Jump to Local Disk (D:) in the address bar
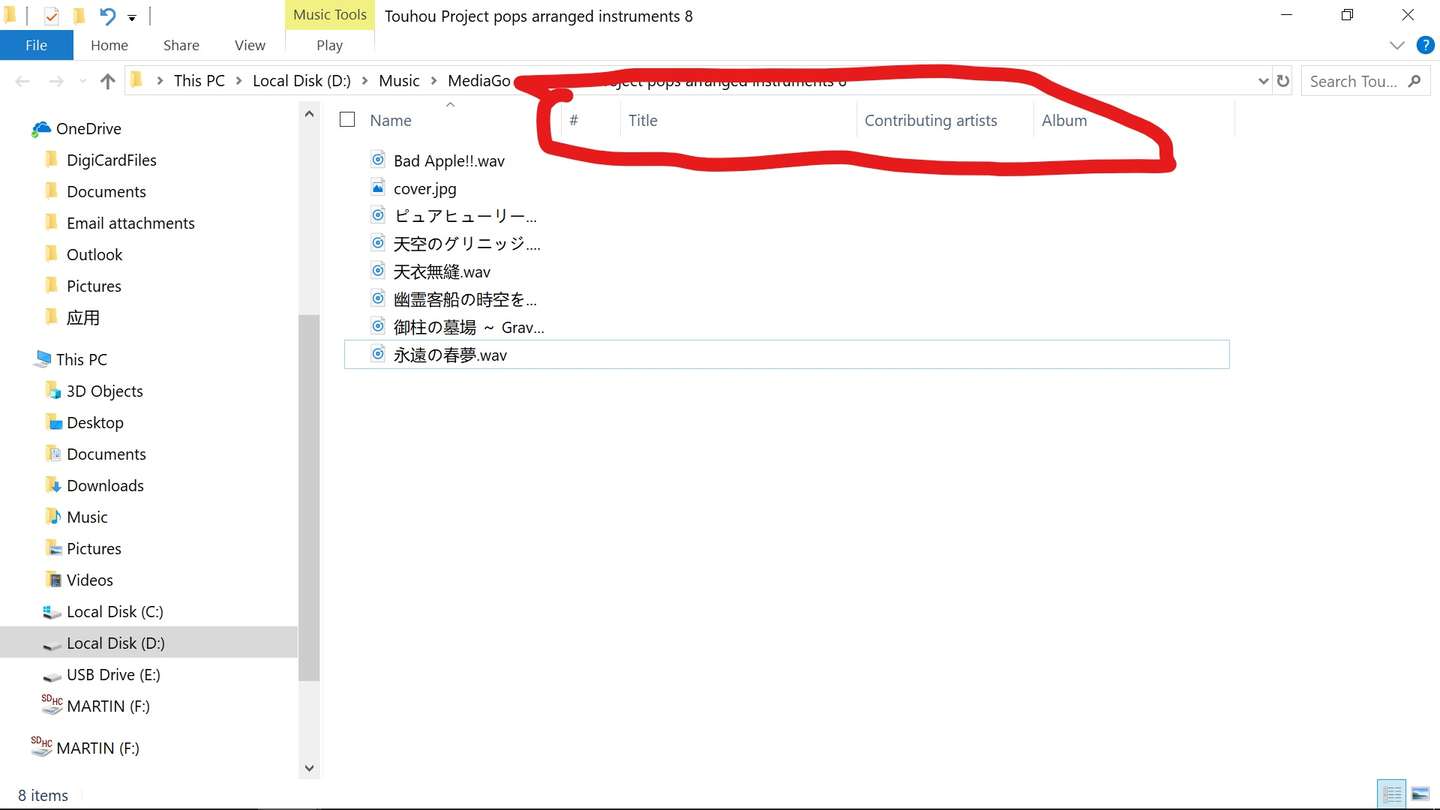This screenshot has width=1440, height=810. click(302, 81)
